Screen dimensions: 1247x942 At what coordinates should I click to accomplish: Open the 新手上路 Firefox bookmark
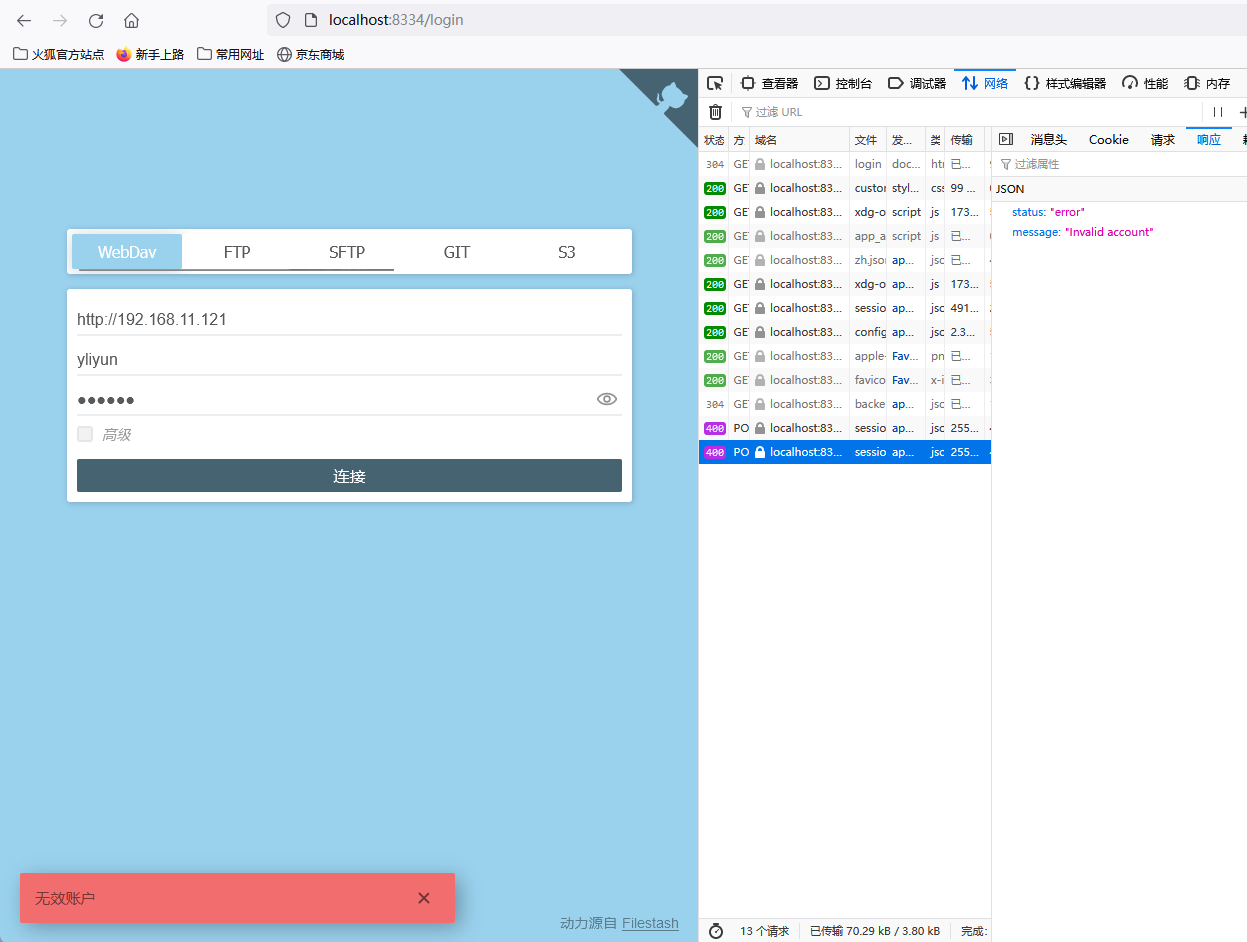pyautogui.click(x=150, y=55)
